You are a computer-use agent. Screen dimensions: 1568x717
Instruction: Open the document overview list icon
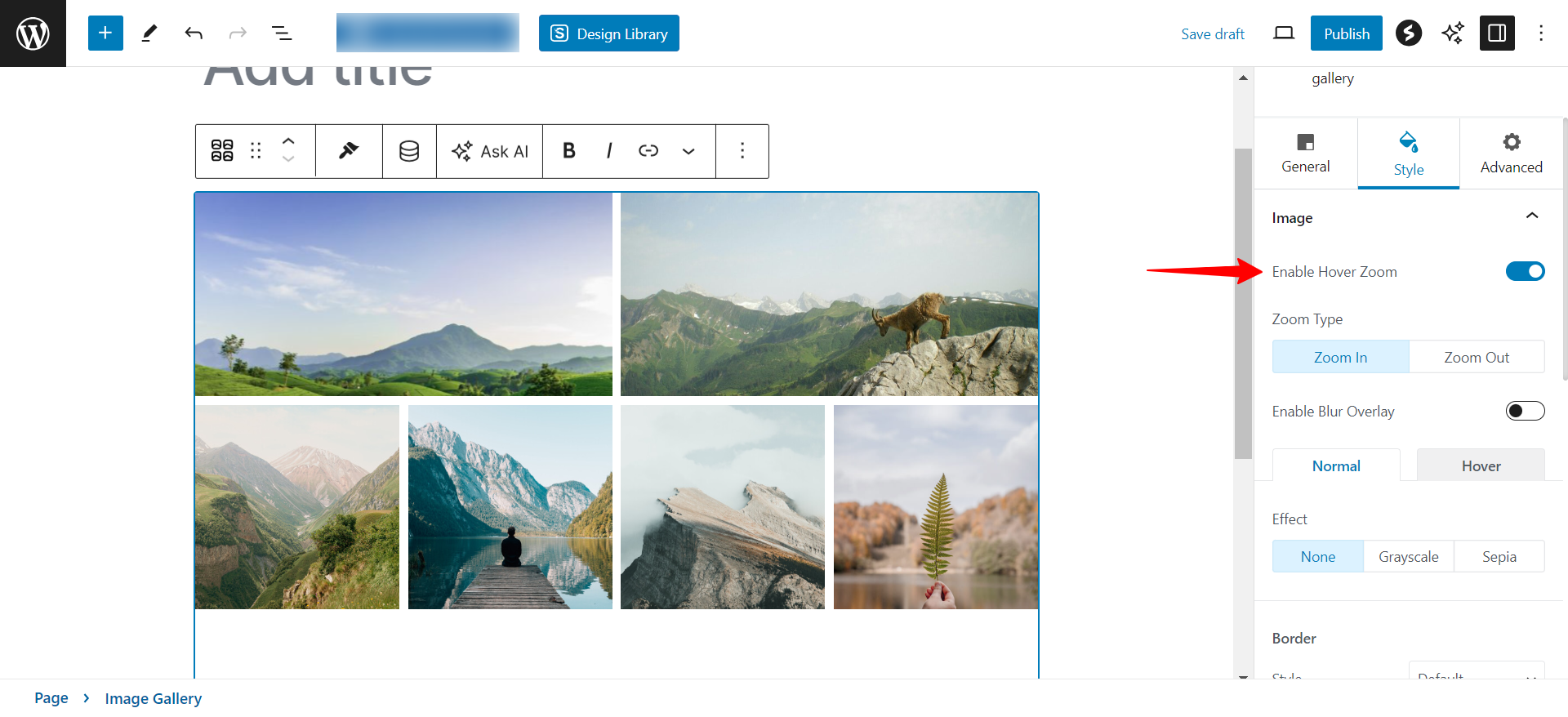coord(282,33)
